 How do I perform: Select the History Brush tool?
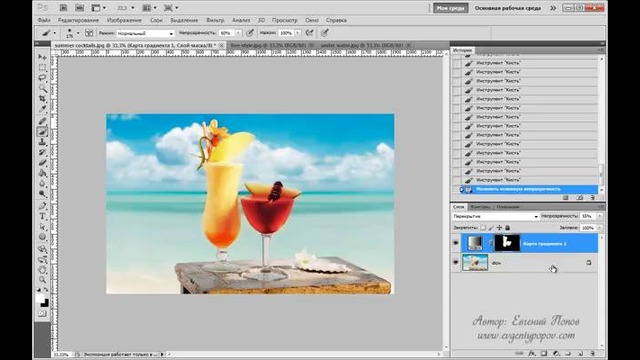pyautogui.click(x=42, y=153)
